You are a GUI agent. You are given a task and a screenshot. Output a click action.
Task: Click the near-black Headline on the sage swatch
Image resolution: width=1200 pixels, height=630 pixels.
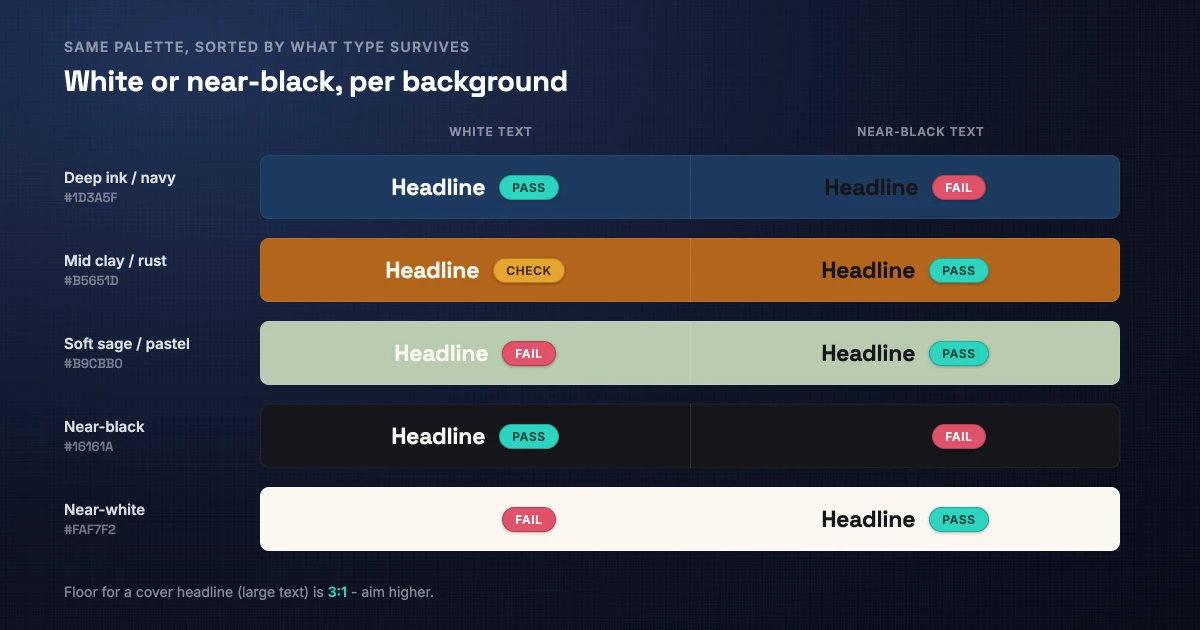pyautogui.click(x=868, y=353)
